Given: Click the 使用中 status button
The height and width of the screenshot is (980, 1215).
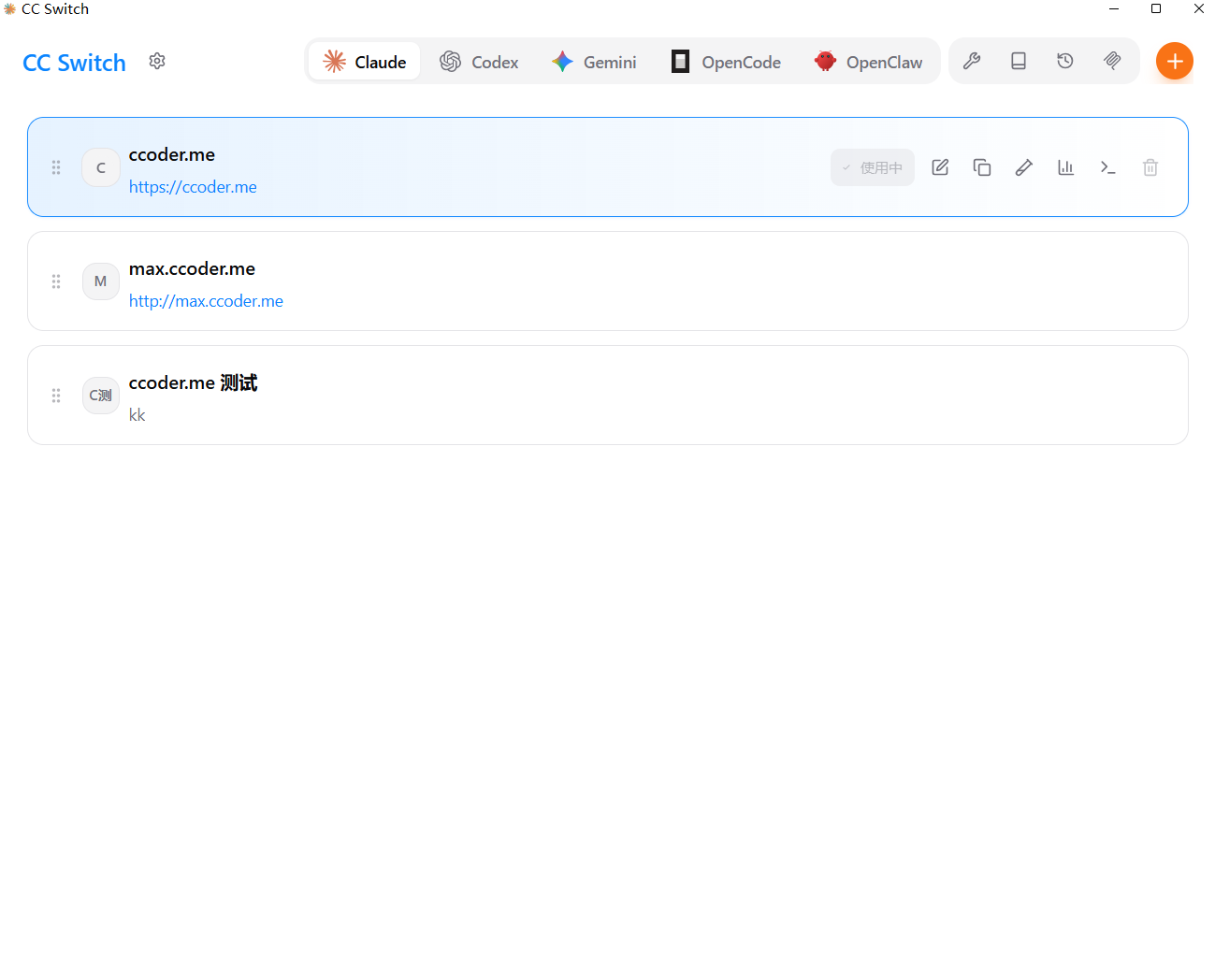Looking at the screenshot, I should (872, 167).
